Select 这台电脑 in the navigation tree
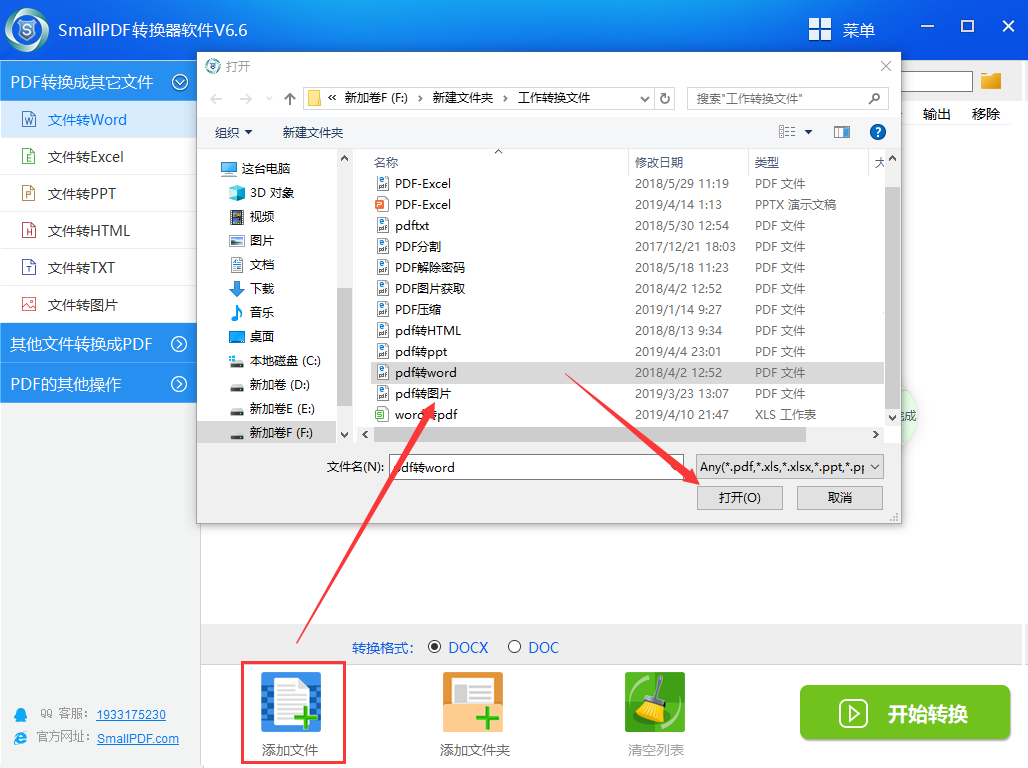The height and width of the screenshot is (768, 1028). click(256, 169)
